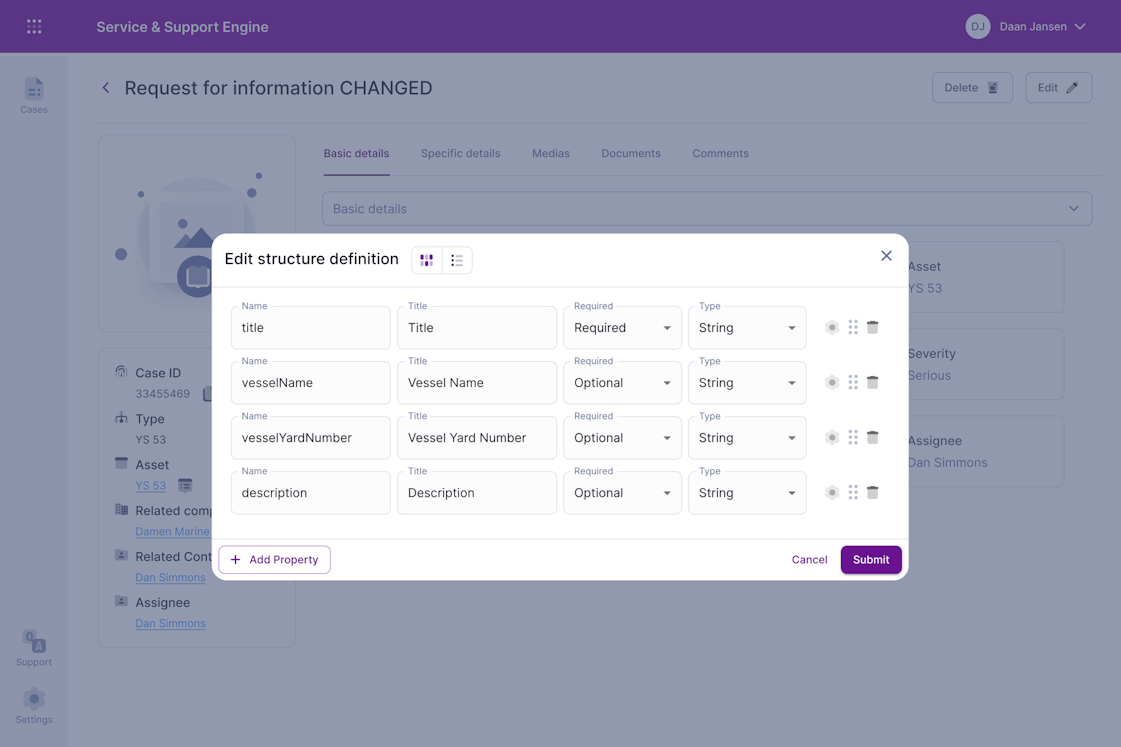The image size is (1121, 747).
Task: Open Cases in the sidebar
Action: pos(34,96)
